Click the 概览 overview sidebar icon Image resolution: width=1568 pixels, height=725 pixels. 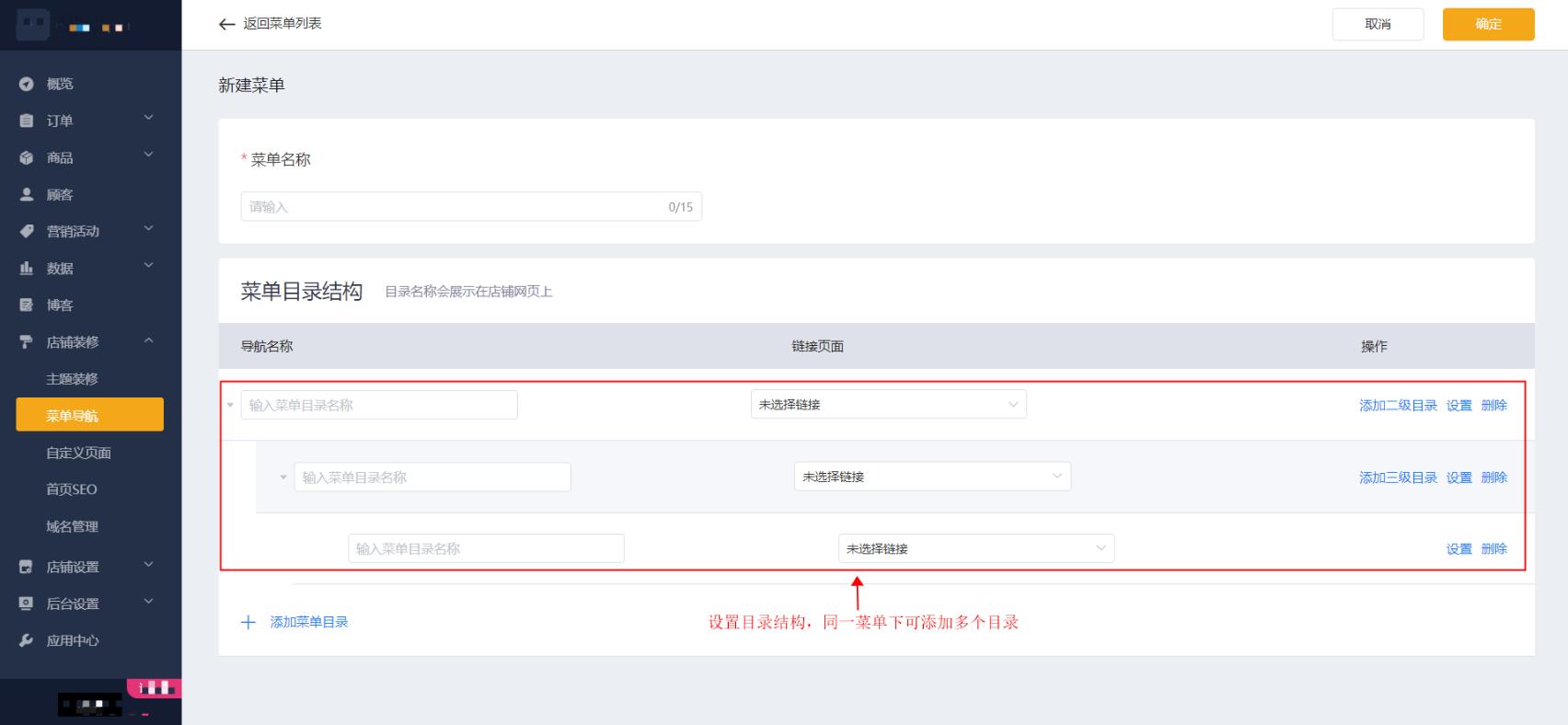coord(27,84)
